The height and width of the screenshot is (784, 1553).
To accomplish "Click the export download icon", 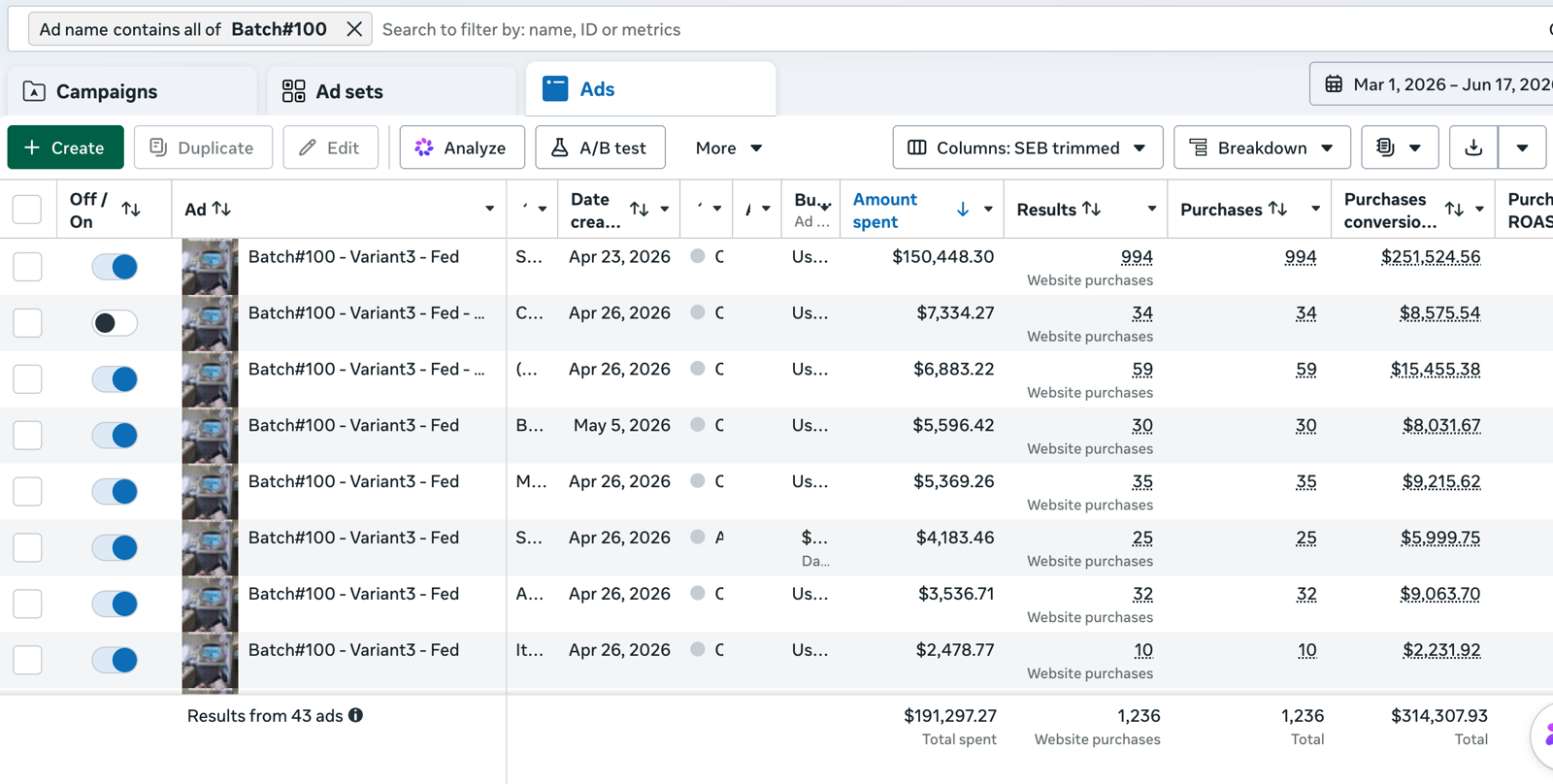I will pyautogui.click(x=1473, y=147).
